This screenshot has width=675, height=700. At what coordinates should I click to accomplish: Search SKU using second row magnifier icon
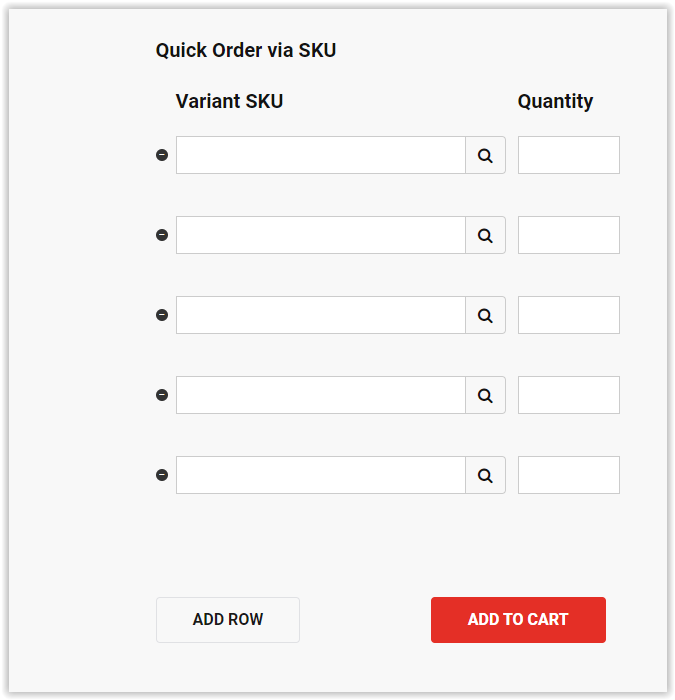coord(485,235)
